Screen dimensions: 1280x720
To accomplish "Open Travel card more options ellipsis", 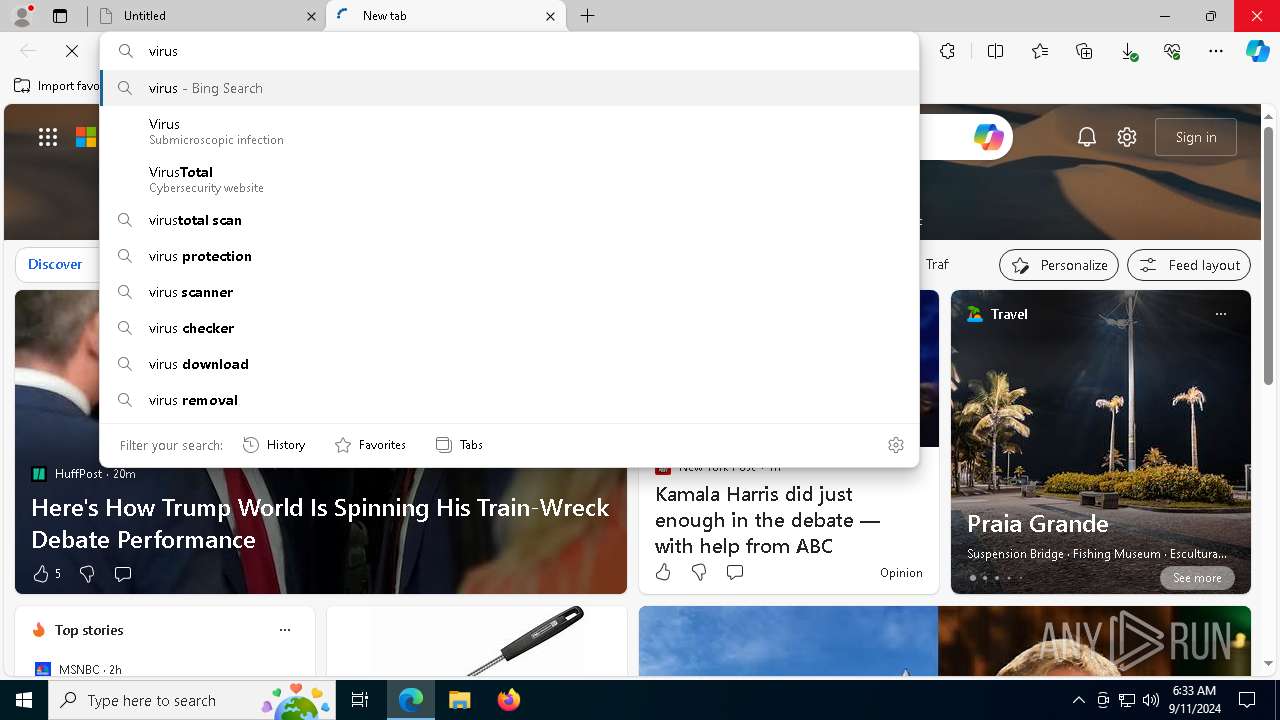I will [x=1220, y=314].
